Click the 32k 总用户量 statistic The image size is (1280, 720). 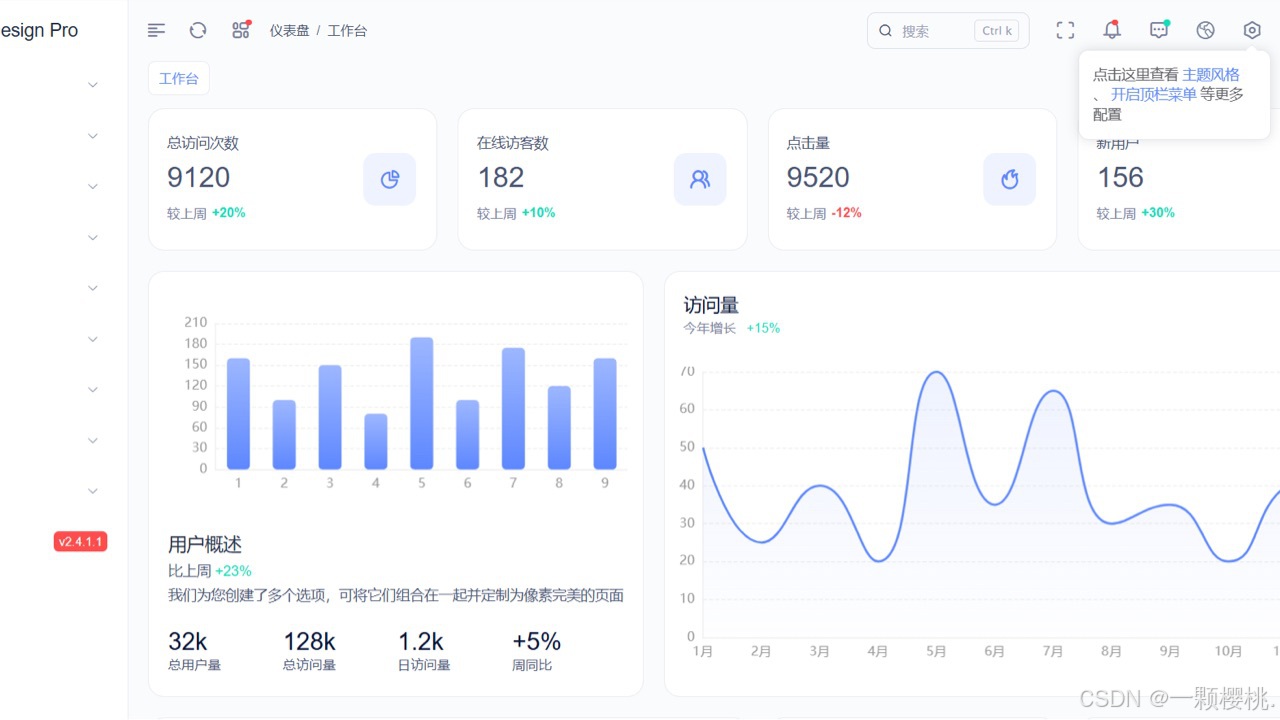point(188,641)
